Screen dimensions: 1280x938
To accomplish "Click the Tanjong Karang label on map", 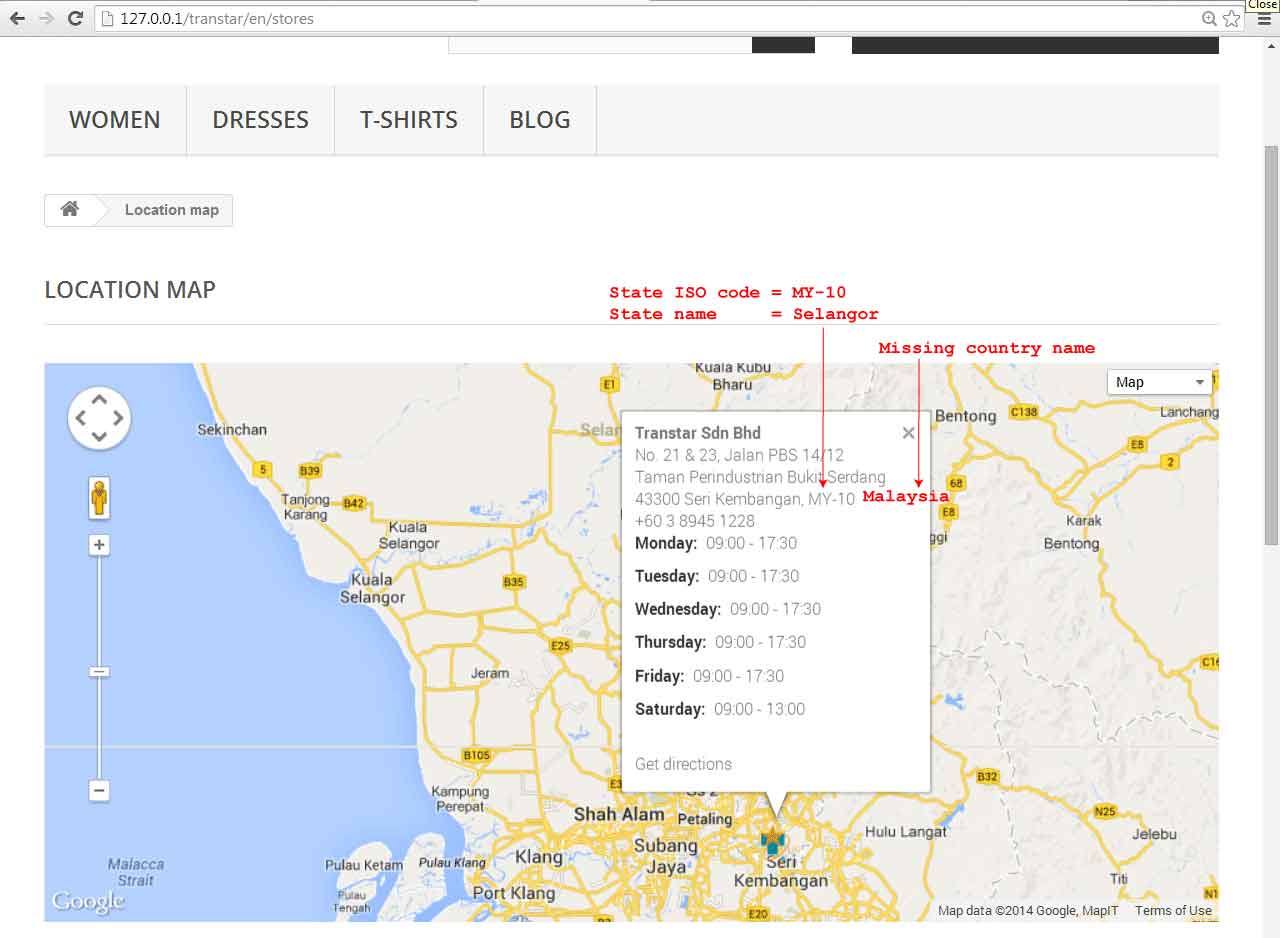I will 305,507.
